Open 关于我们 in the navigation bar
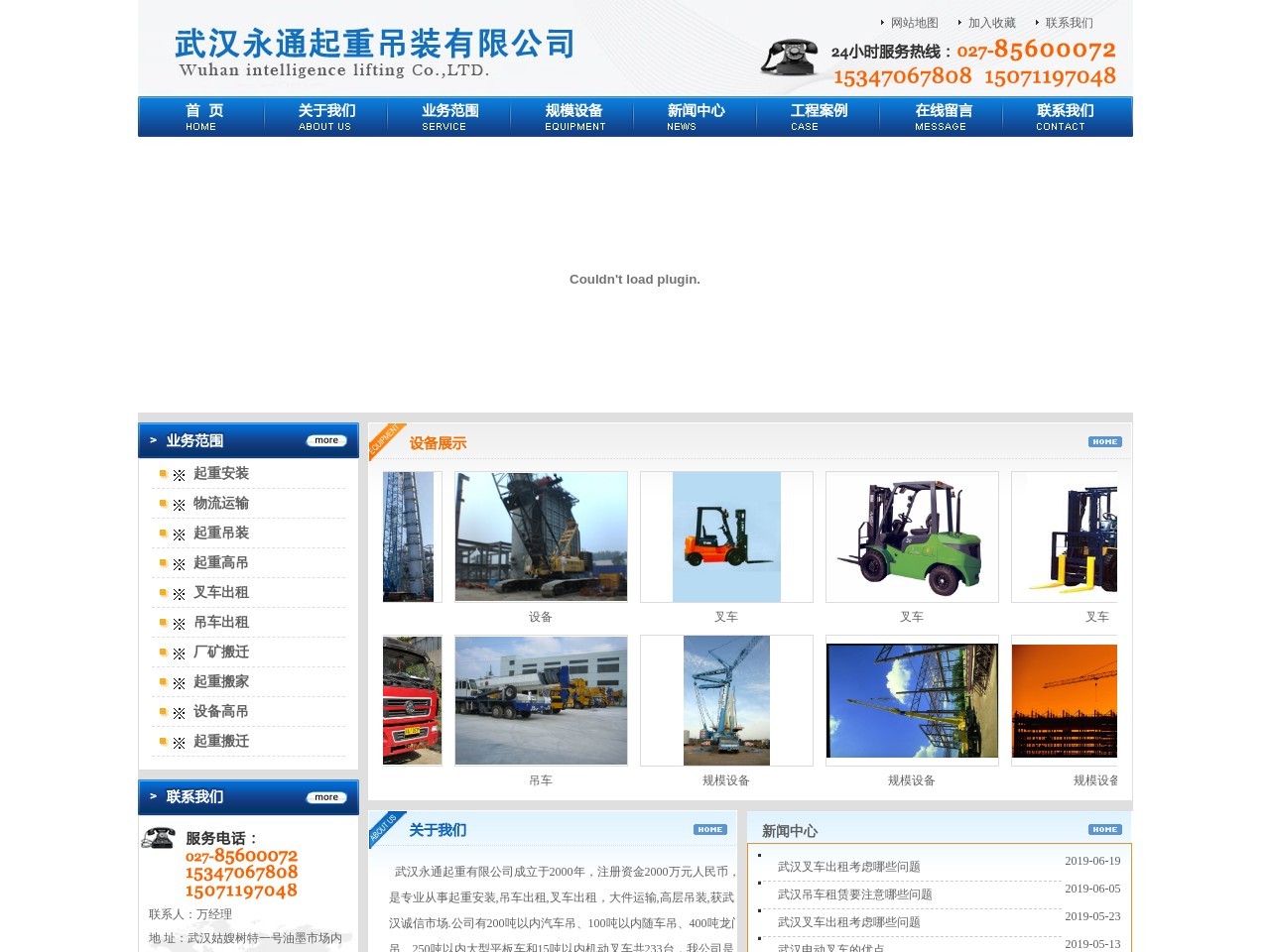1270x952 pixels. 325,116
